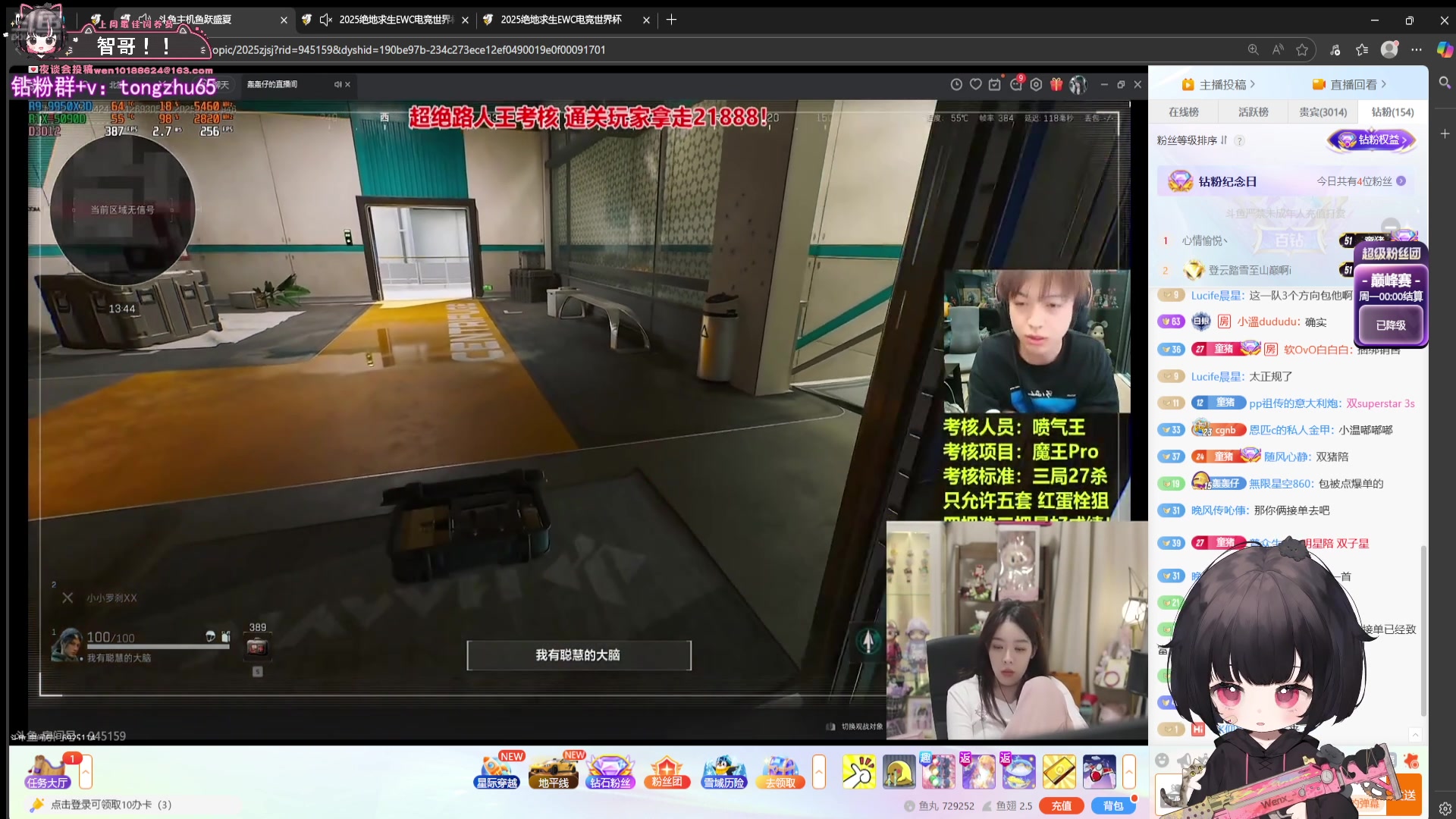The image size is (1456, 819).
Task: Click the plus icon in browser sidebar
Action: pyautogui.click(x=1445, y=133)
